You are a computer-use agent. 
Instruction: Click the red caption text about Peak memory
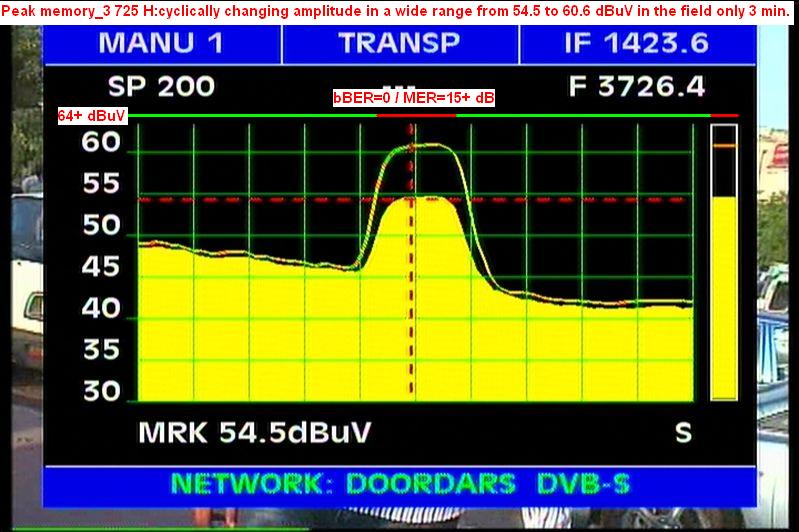(397, 9)
